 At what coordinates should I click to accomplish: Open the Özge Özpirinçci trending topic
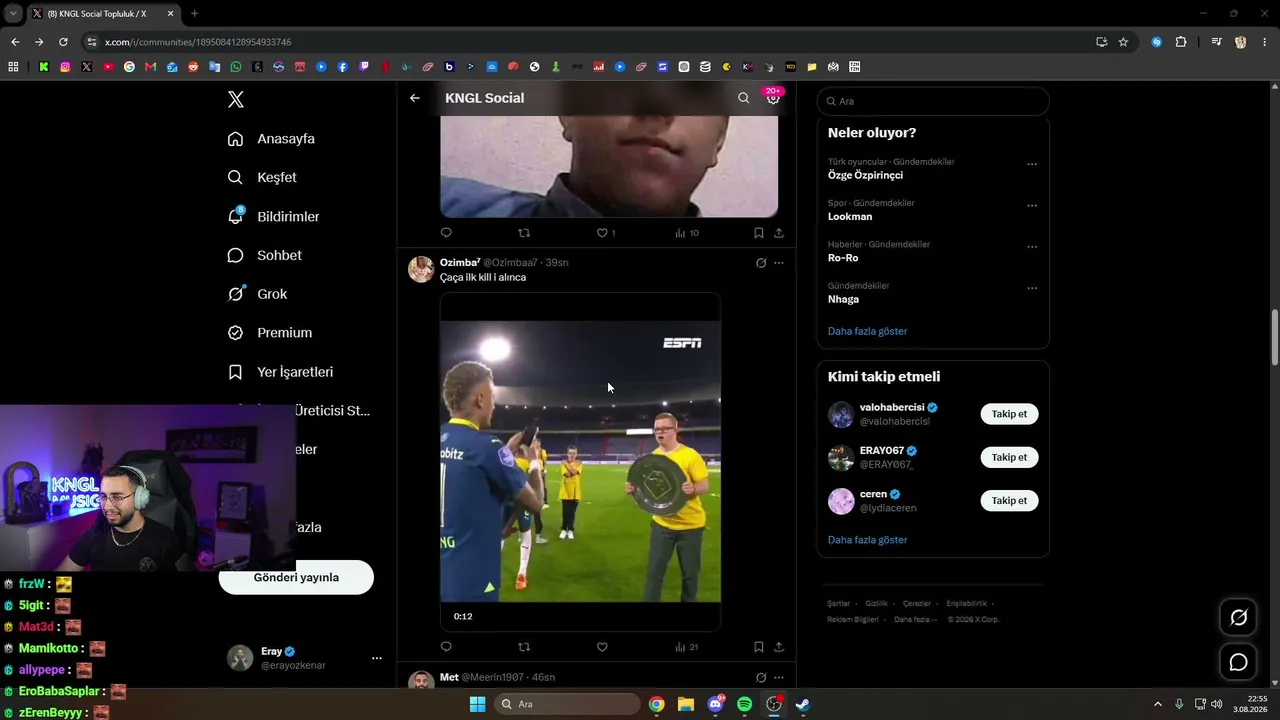tap(865, 175)
